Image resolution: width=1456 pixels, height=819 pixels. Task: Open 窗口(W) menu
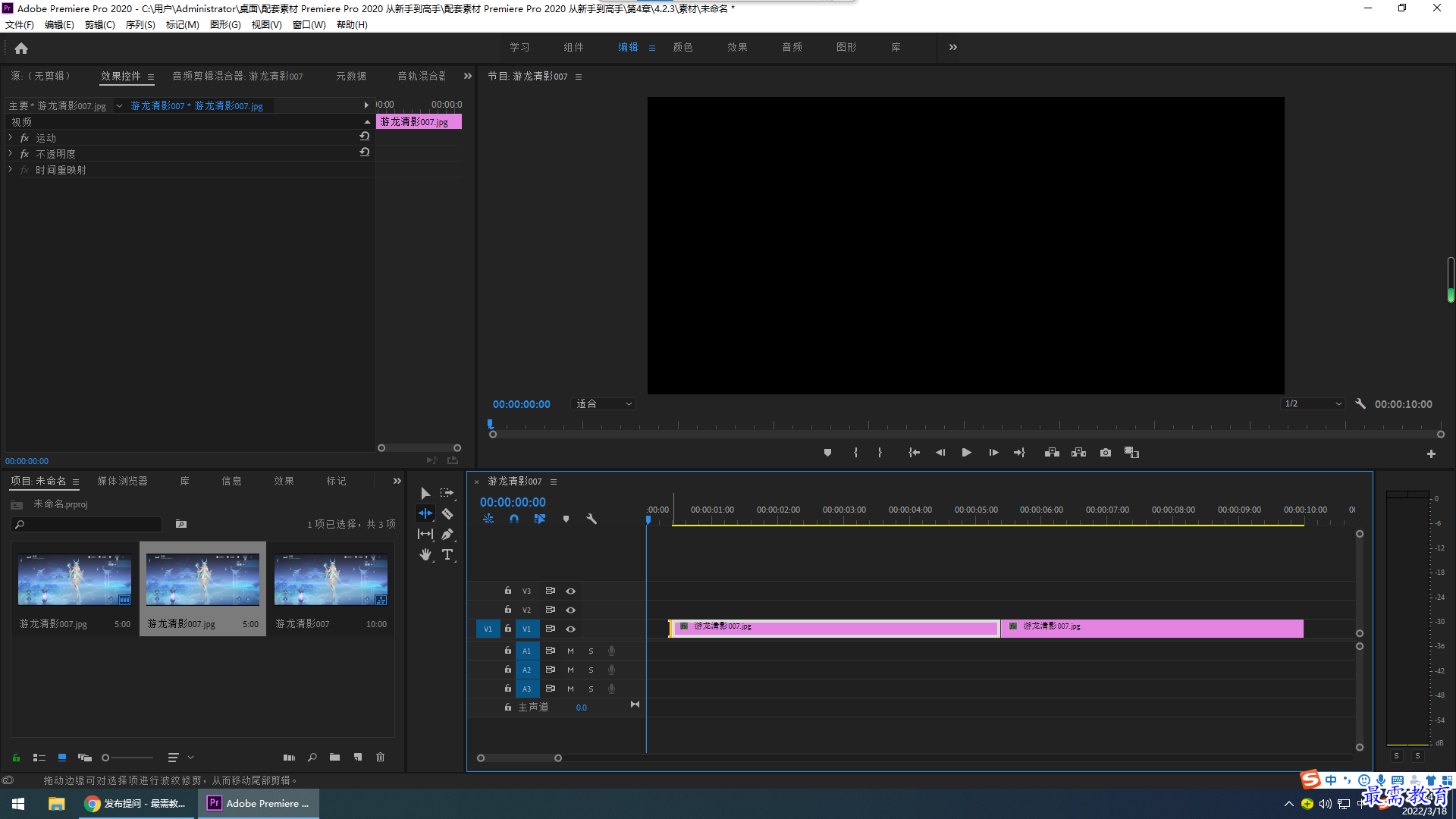(309, 25)
